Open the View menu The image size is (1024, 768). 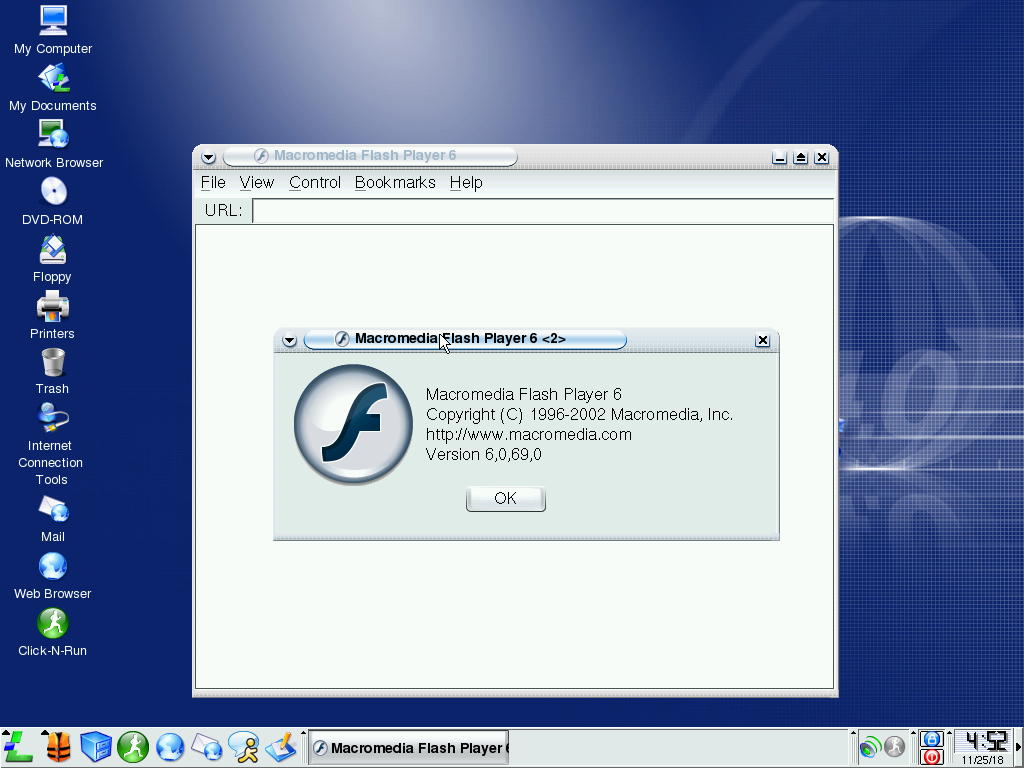(257, 183)
